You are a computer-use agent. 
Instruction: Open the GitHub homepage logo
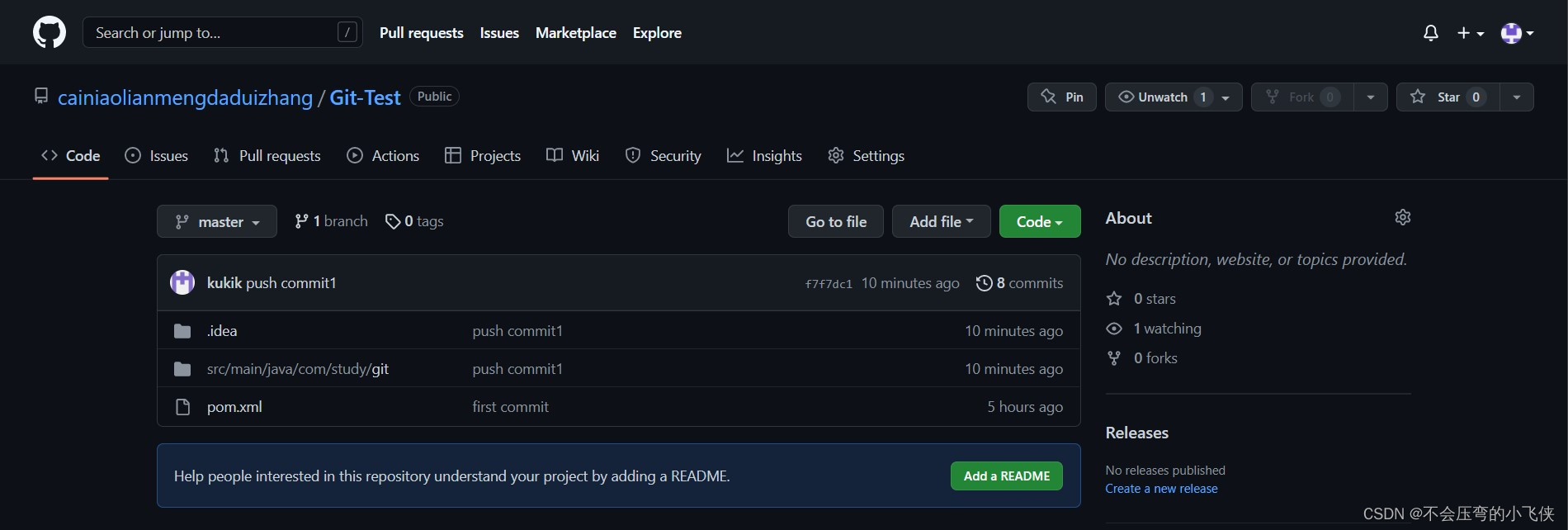coord(50,33)
